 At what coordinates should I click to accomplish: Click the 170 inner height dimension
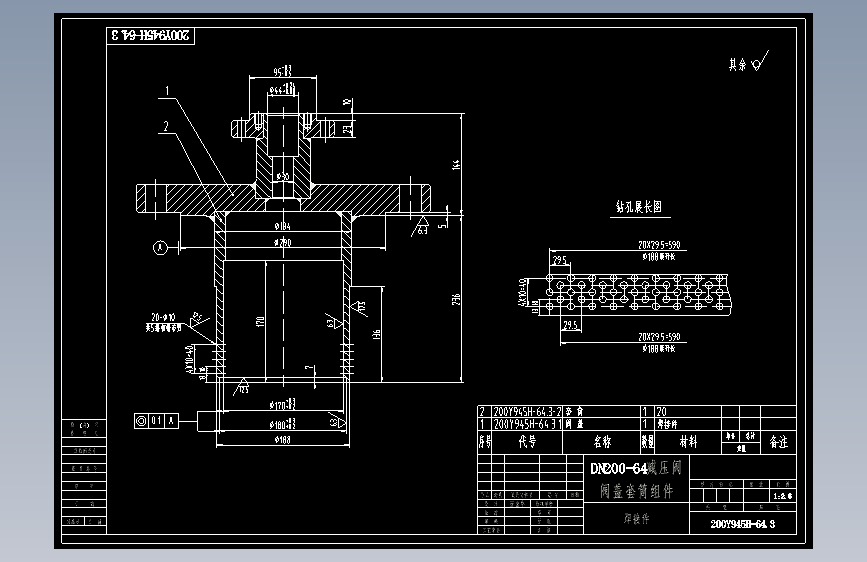(x=260, y=321)
